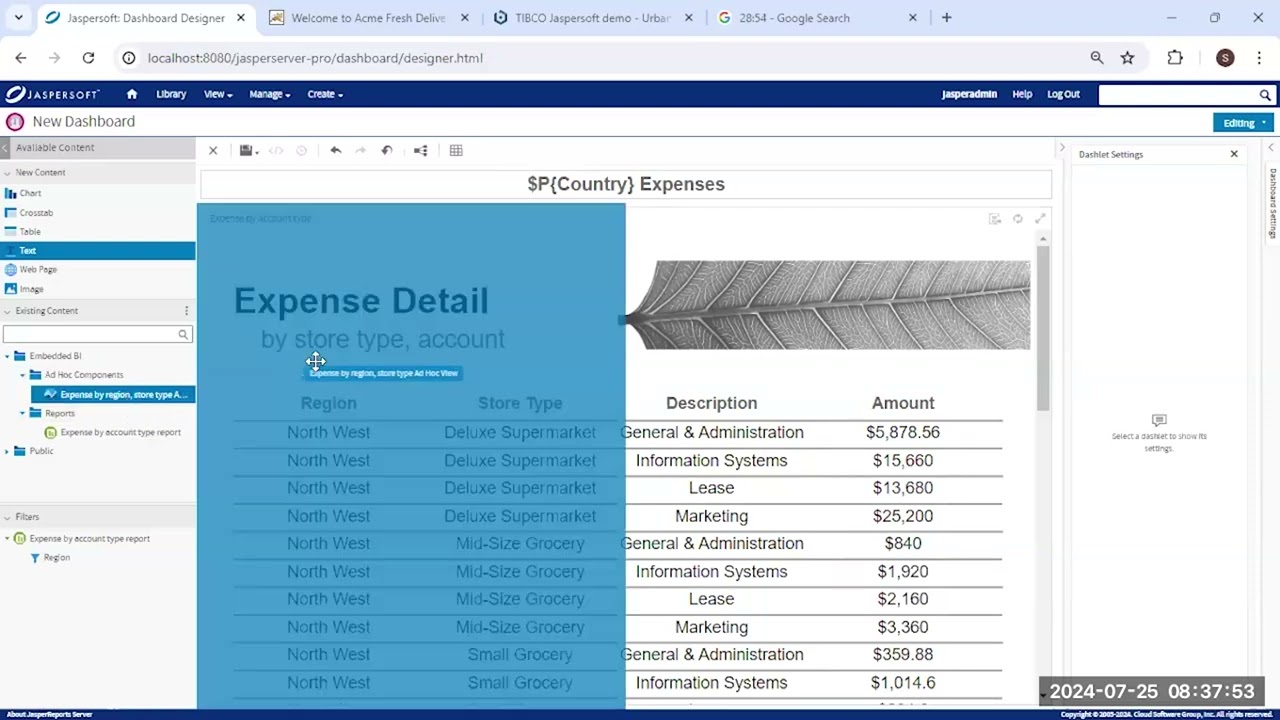The height and width of the screenshot is (720, 1280).
Task: Click the $5,878.56 amount cell
Action: pos(903,432)
